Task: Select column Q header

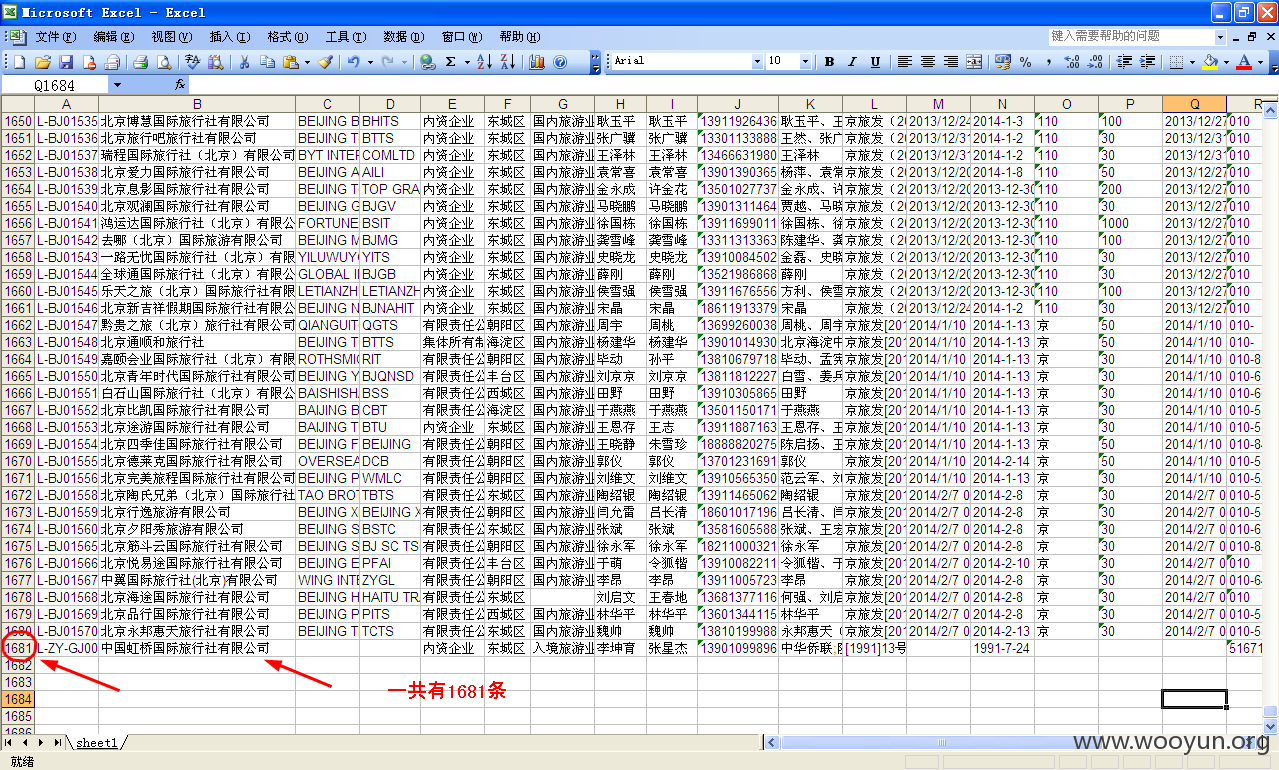Action: (x=1194, y=104)
